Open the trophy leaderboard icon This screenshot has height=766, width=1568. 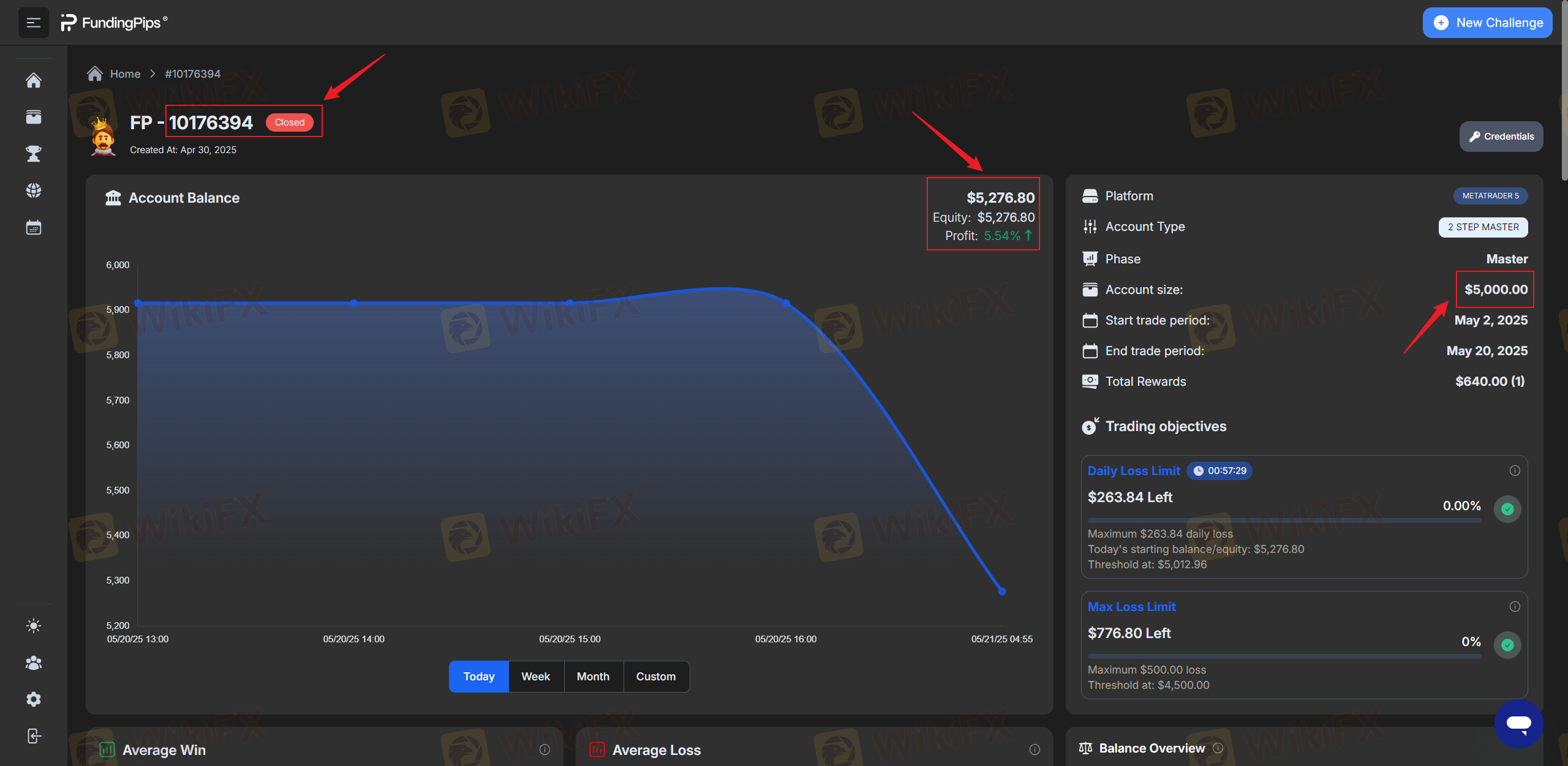coord(34,154)
